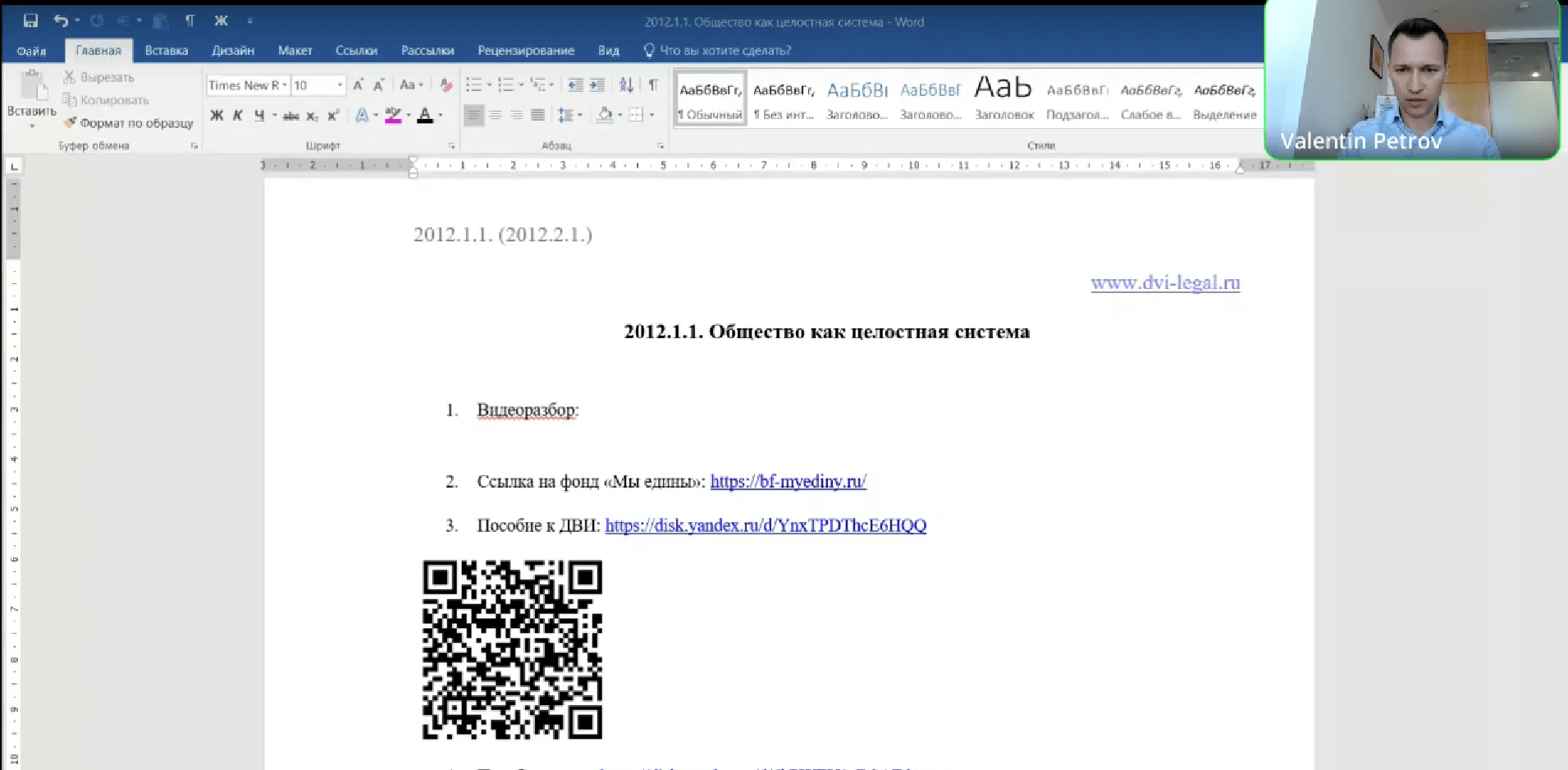Open the www.dvi-legal.ru link
The image size is (1568, 770).
point(1165,283)
